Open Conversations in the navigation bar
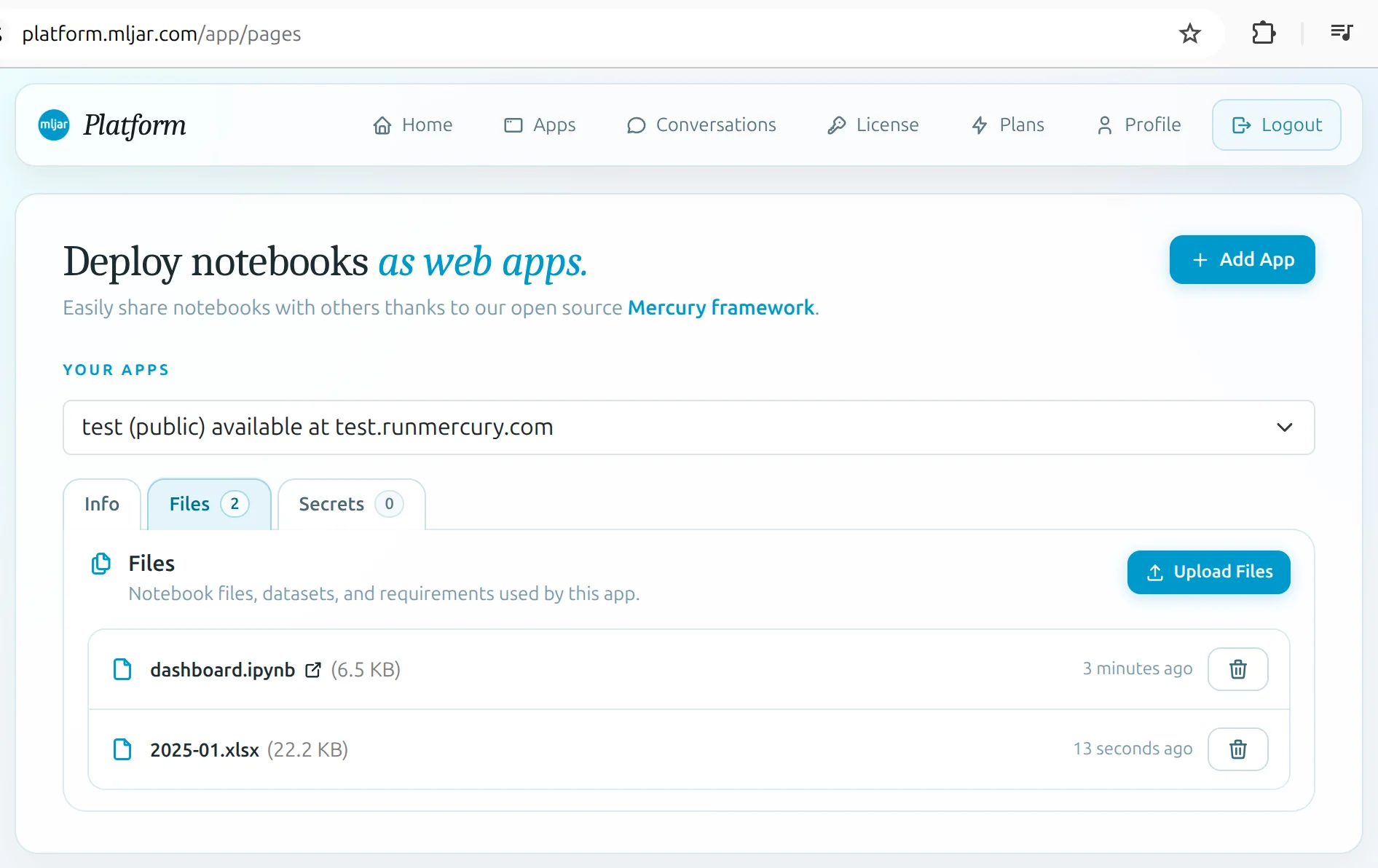Screen dimensions: 1378x868 701,125
